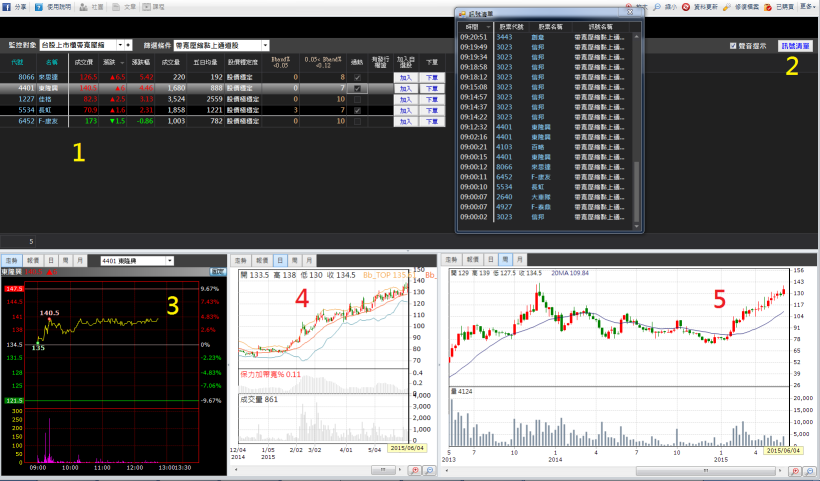Toggle the 通勤 checkbox for stock 8066
Image resolution: width=820 pixels, height=481 pixels.
click(x=357, y=76)
